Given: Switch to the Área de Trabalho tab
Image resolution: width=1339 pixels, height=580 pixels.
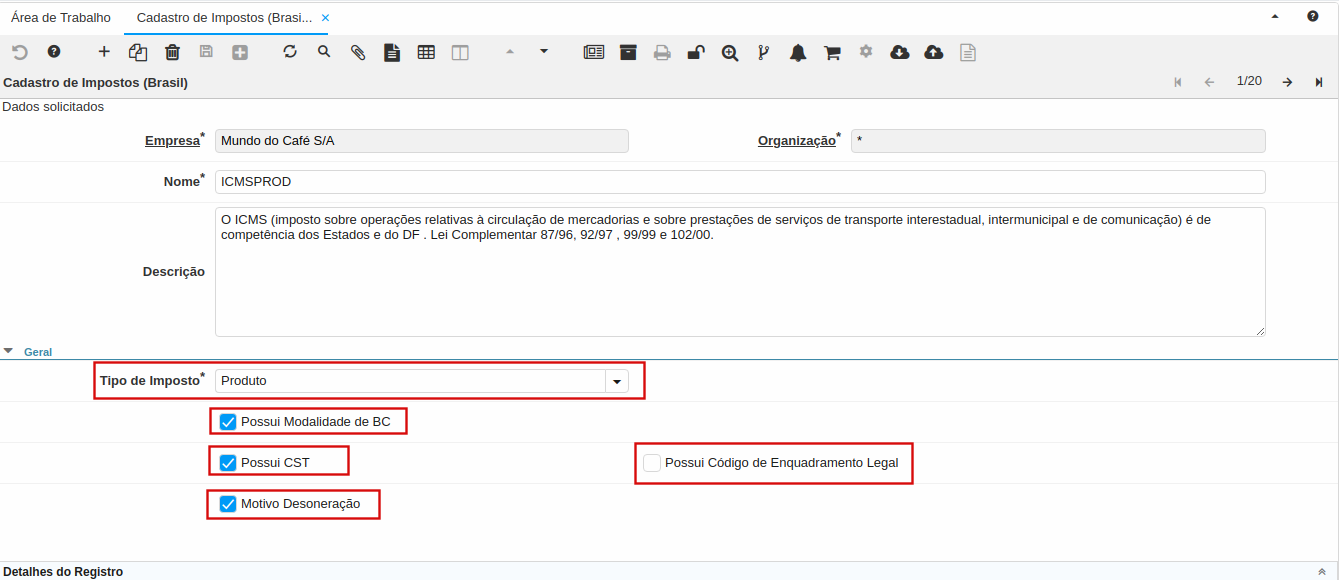Looking at the screenshot, I should pyautogui.click(x=61, y=18).
